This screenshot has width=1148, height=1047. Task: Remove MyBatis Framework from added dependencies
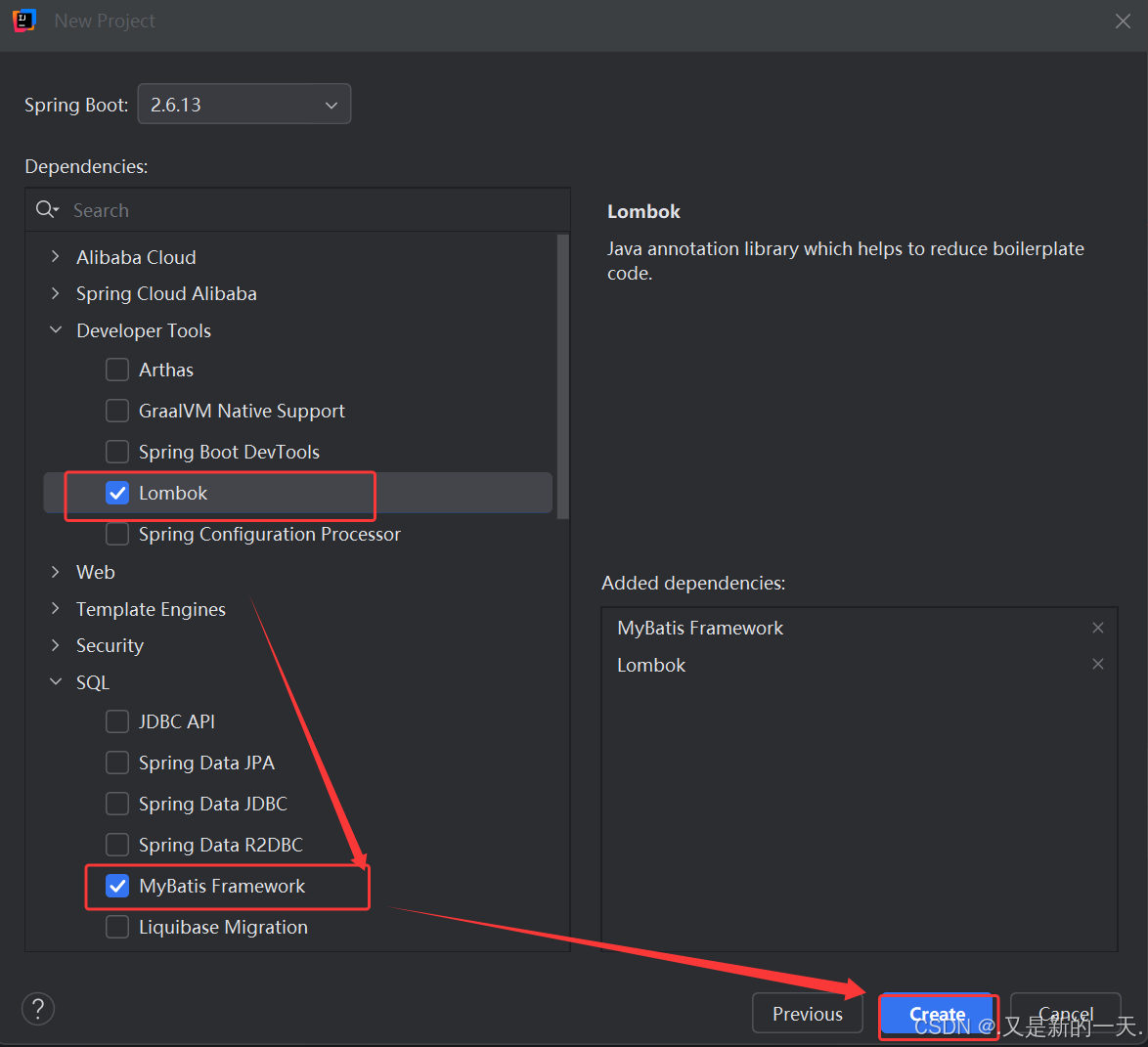pos(1097,628)
